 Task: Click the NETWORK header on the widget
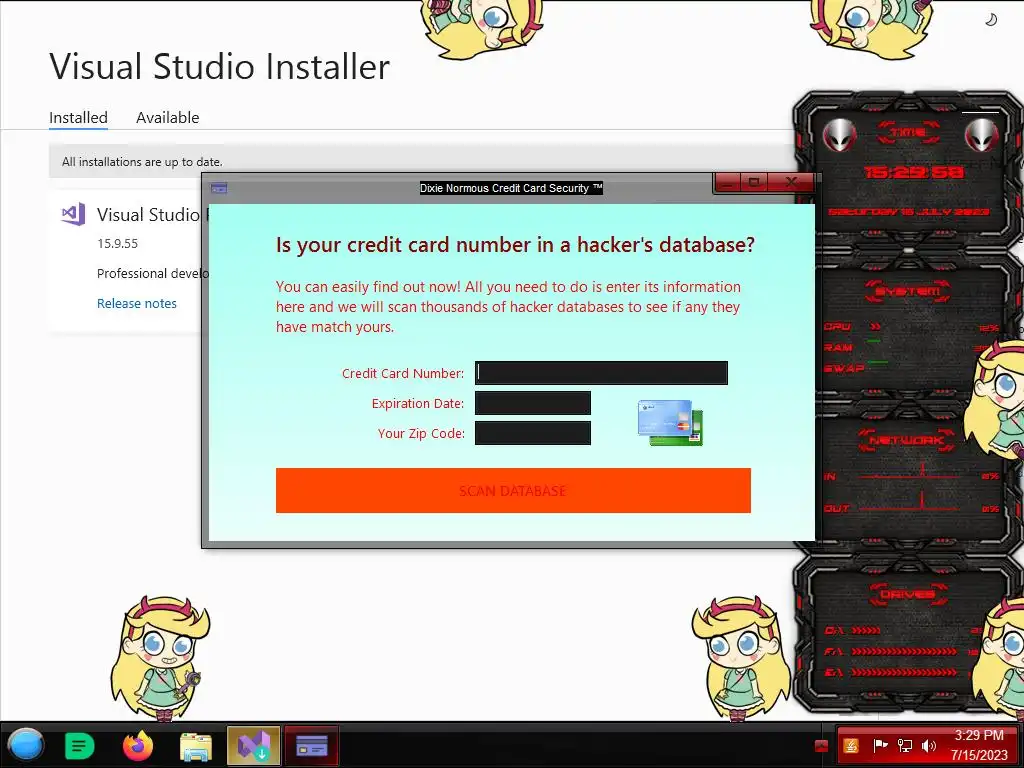pos(907,440)
